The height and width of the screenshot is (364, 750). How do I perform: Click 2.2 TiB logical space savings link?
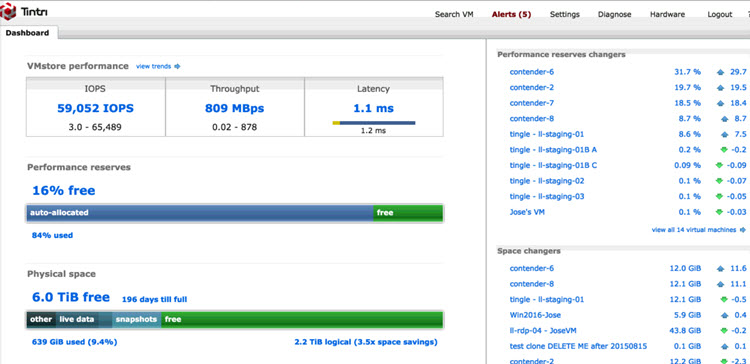click(x=366, y=342)
